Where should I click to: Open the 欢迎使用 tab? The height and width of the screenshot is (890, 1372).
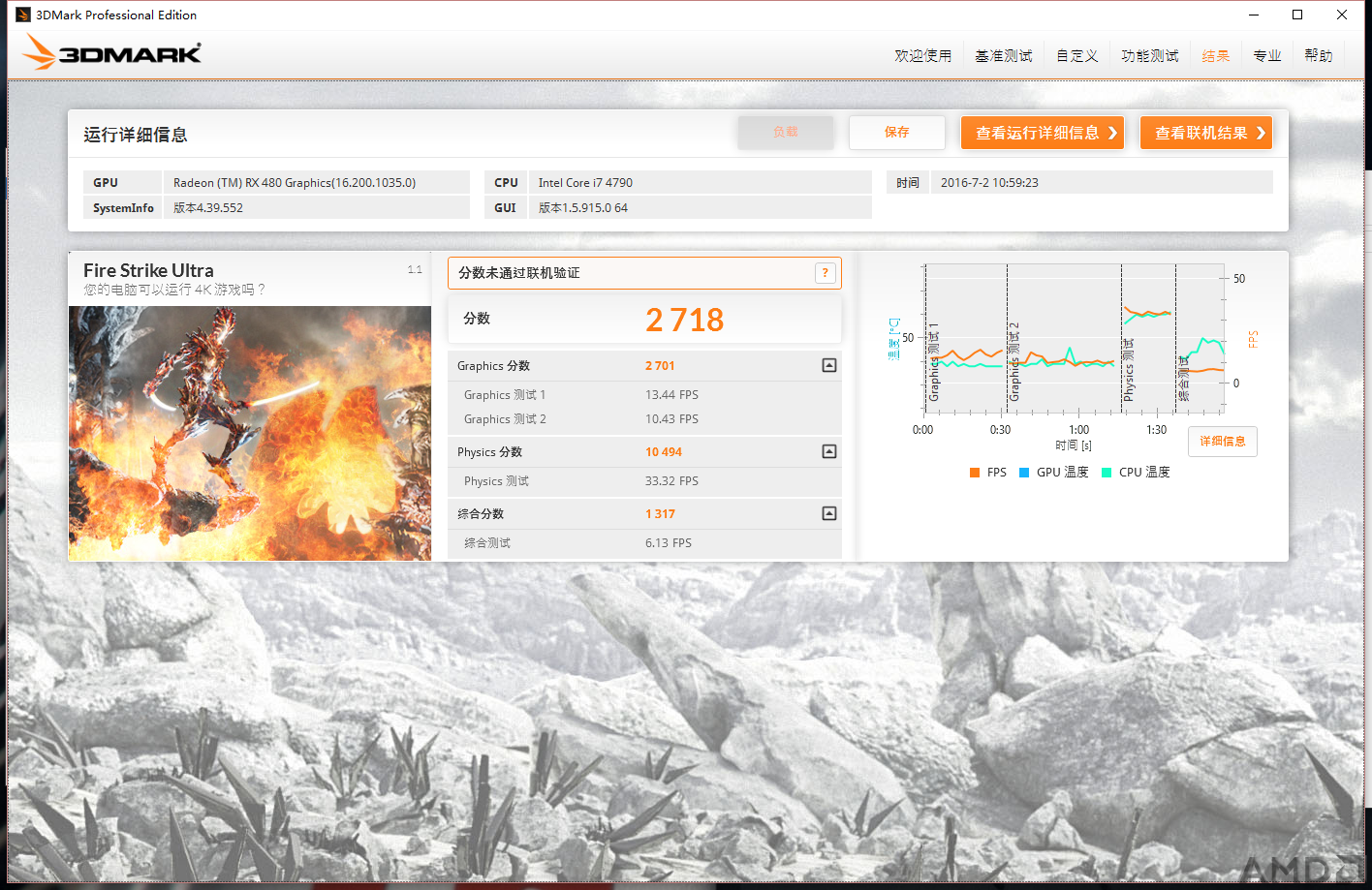pyautogui.click(x=922, y=55)
